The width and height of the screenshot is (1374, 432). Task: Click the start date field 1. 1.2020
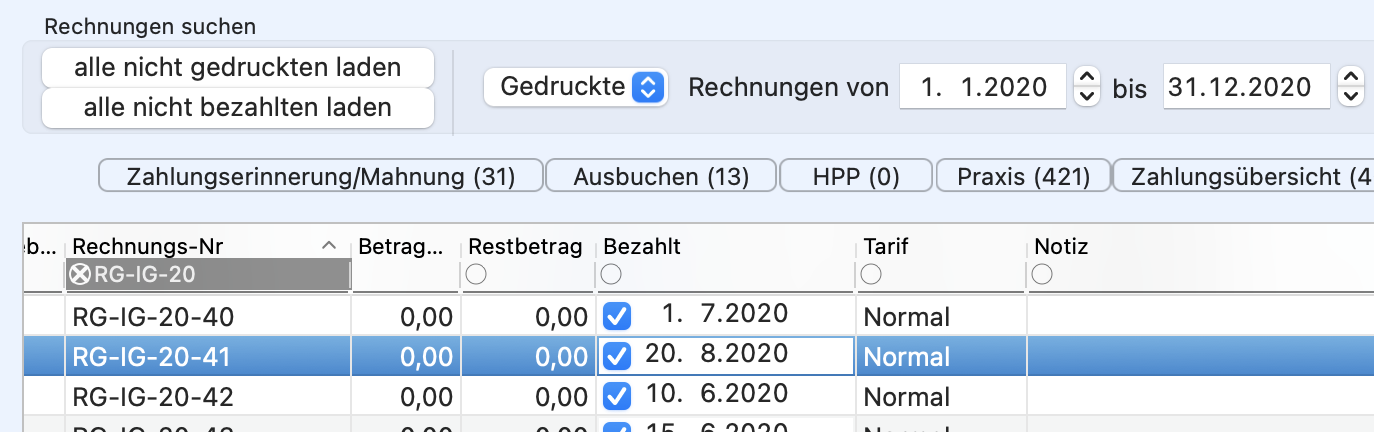tap(985, 87)
